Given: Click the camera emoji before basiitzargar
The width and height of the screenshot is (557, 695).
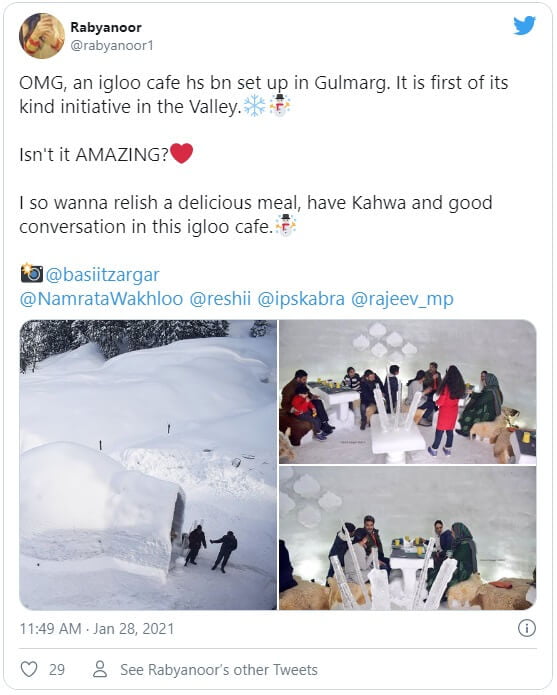Looking at the screenshot, I should 31,273.
